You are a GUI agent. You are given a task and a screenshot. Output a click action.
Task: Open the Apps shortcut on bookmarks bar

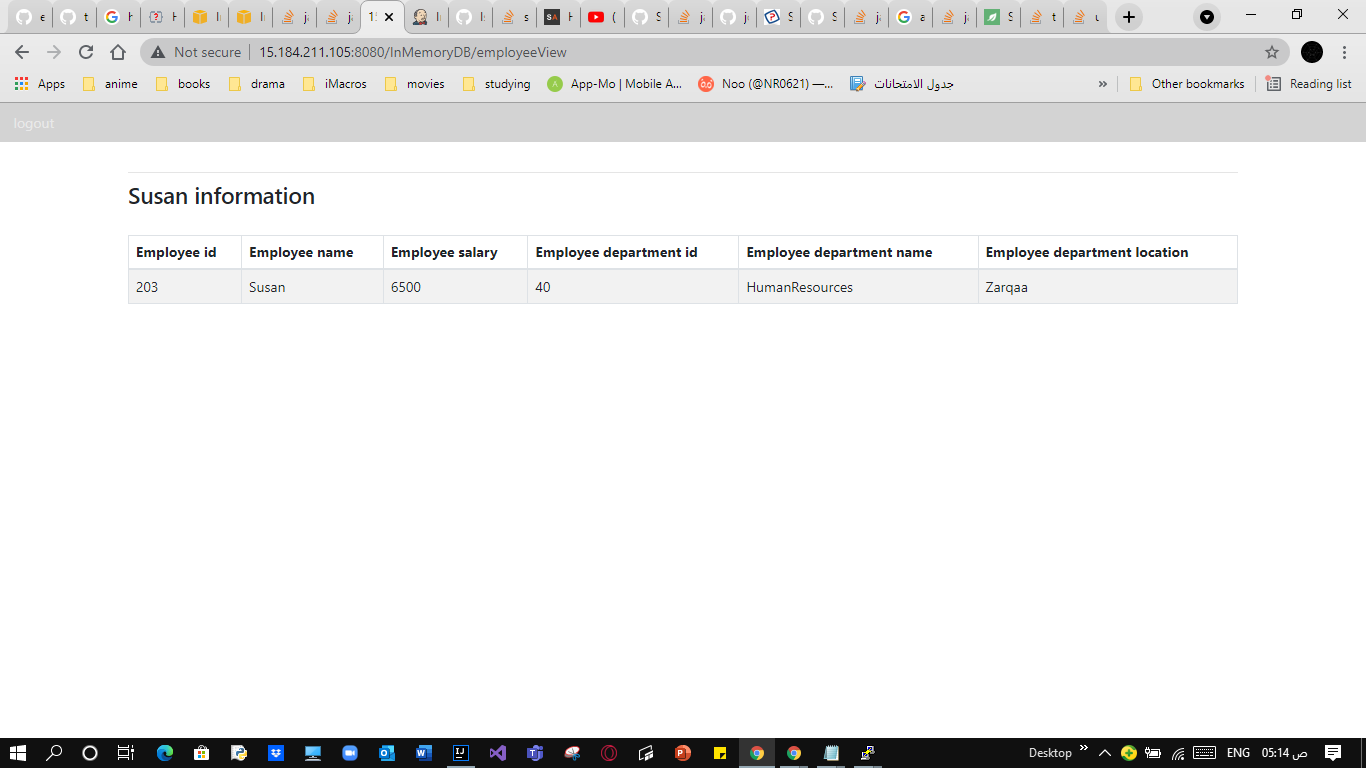coord(38,84)
